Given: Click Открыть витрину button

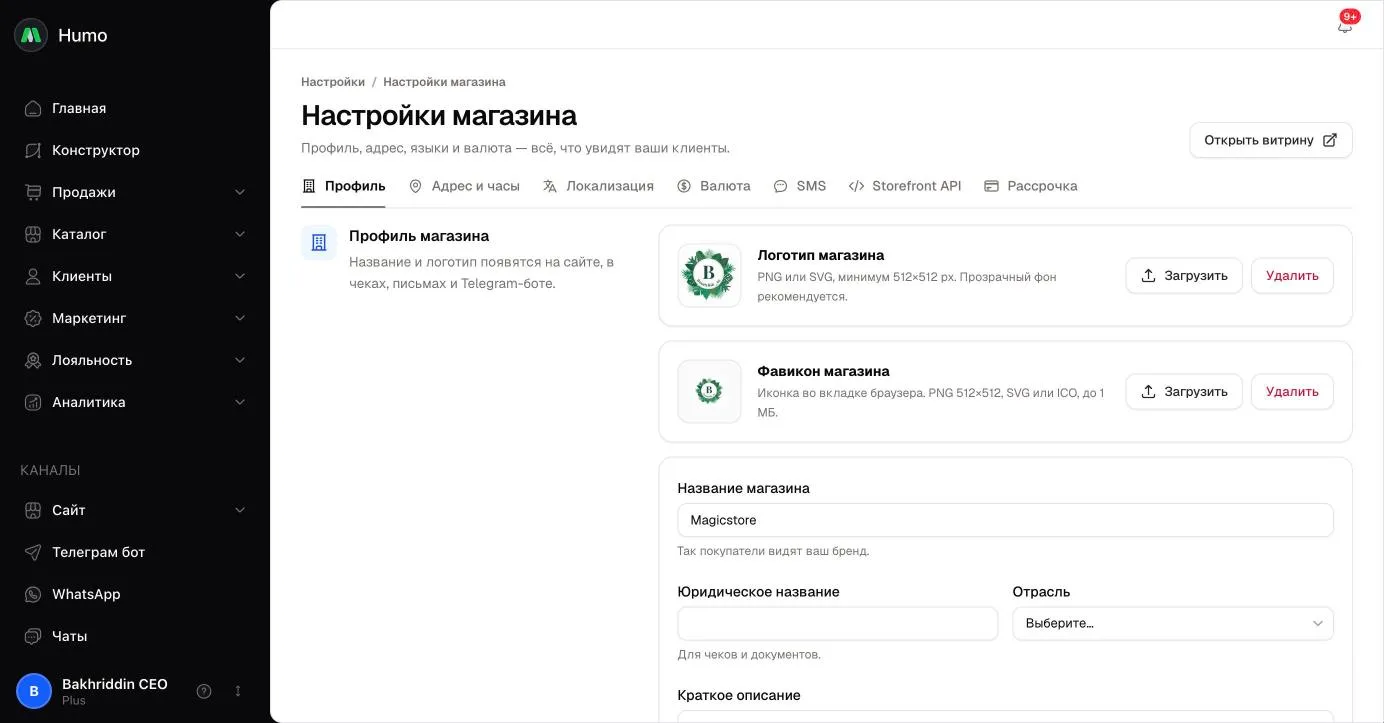Looking at the screenshot, I should 1271,140.
